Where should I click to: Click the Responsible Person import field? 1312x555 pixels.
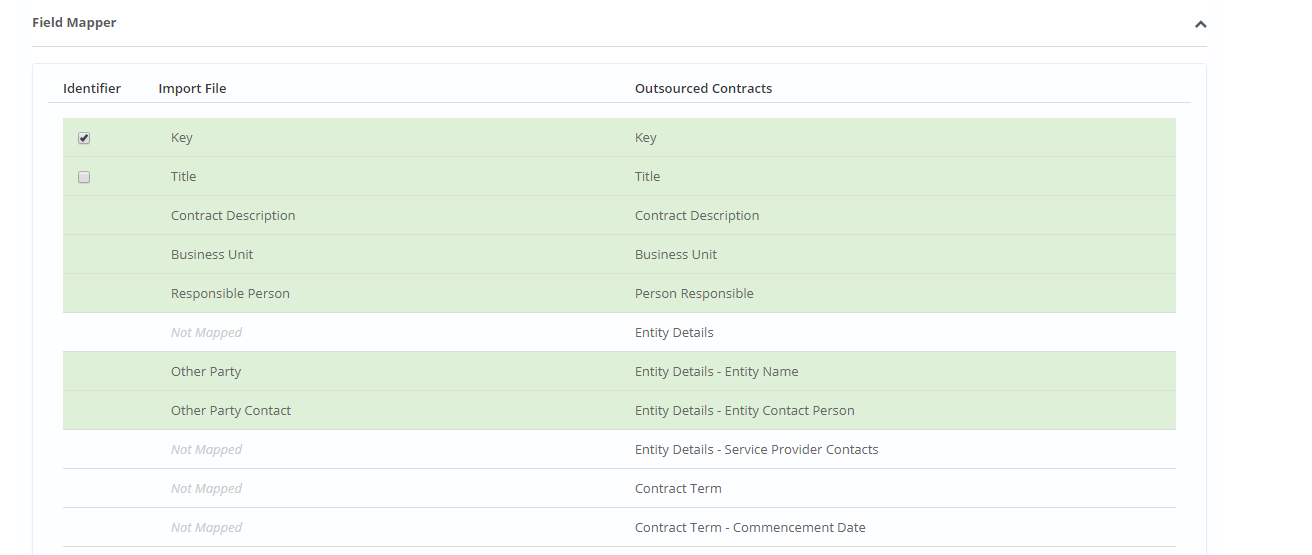pyautogui.click(x=230, y=294)
